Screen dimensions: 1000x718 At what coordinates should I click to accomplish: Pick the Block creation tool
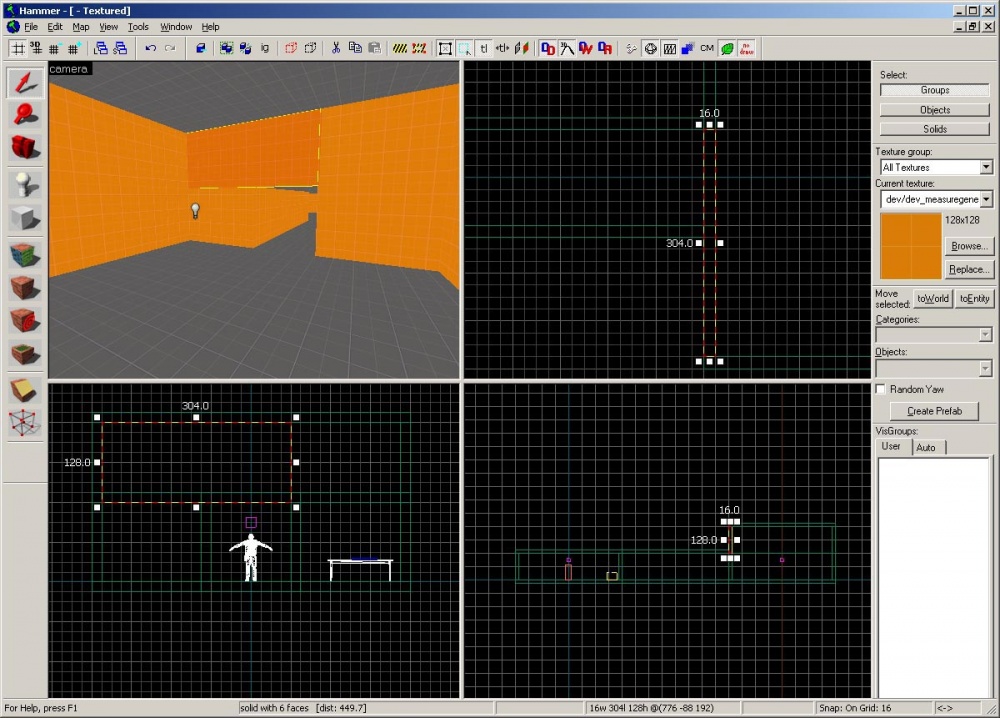(26, 217)
